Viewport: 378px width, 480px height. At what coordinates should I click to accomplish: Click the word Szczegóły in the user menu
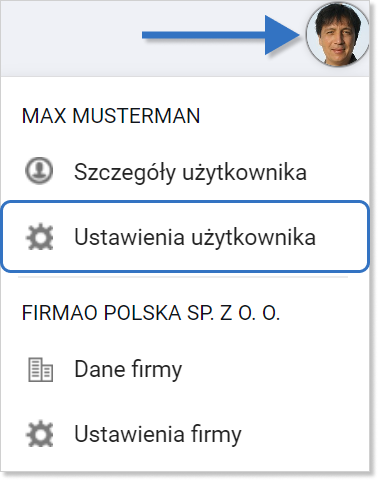point(125,173)
